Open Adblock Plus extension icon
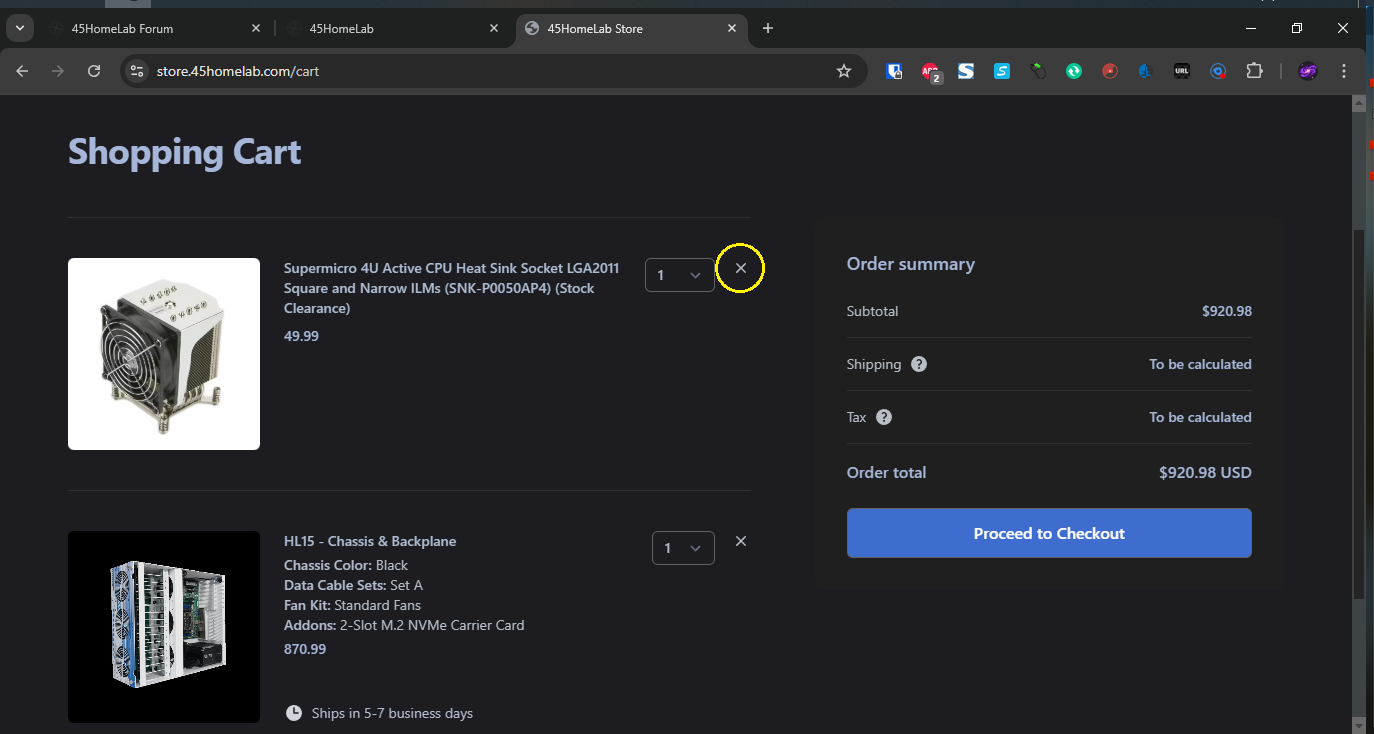The image size is (1374, 734). click(x=931, y=71)
